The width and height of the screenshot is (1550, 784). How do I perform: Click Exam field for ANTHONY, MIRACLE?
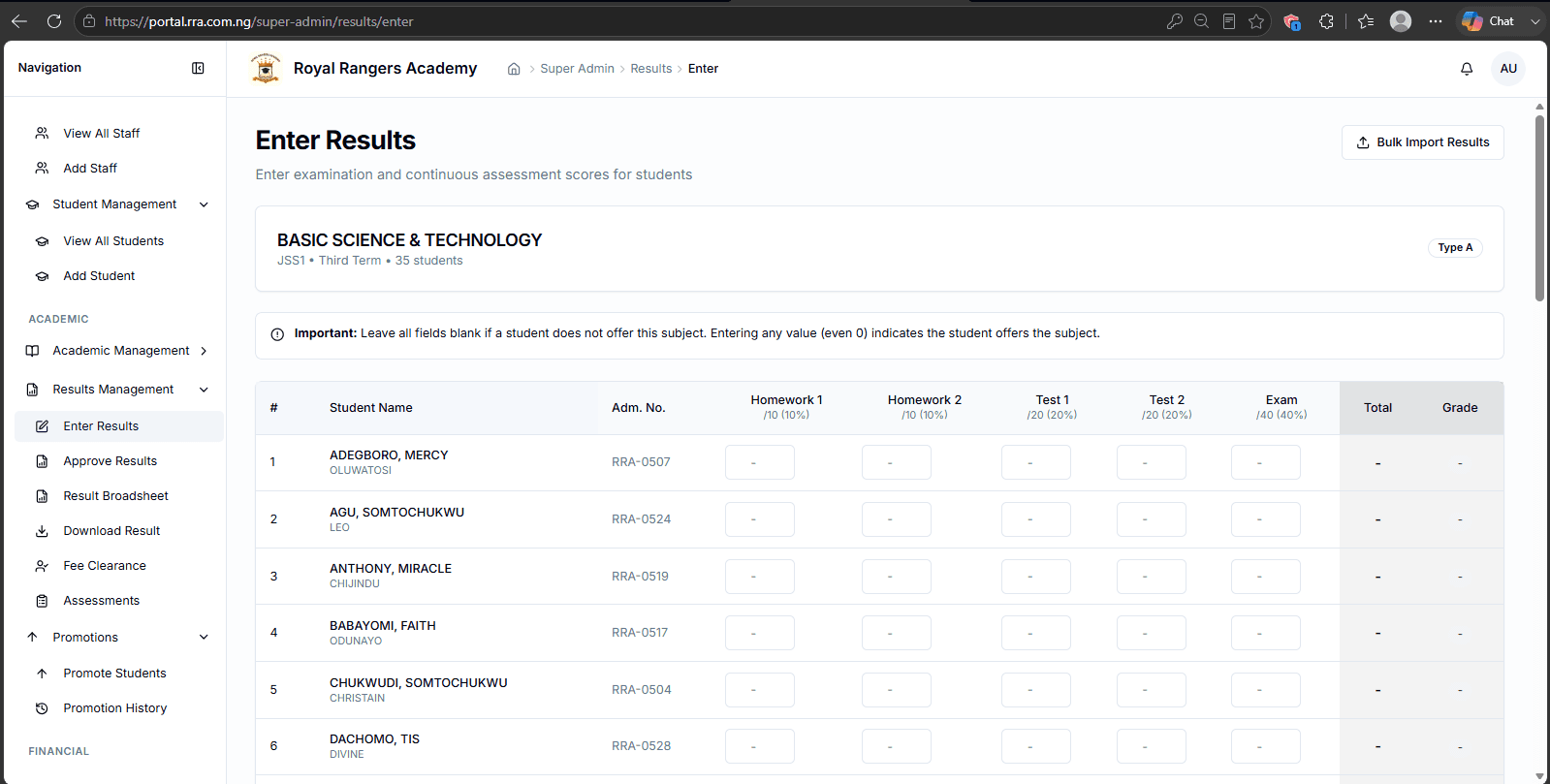1265,577
